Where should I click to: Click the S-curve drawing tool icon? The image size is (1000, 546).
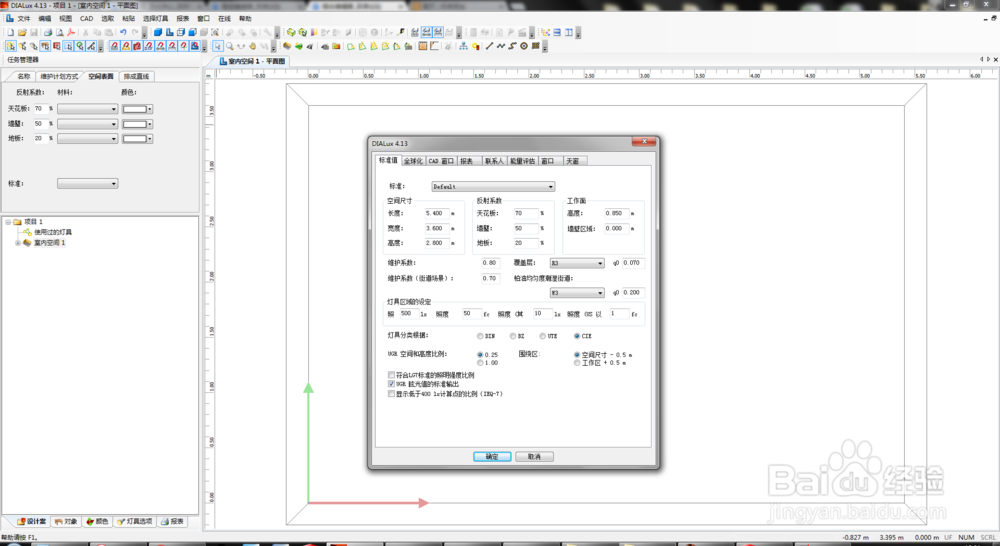[x=512, y=46]
